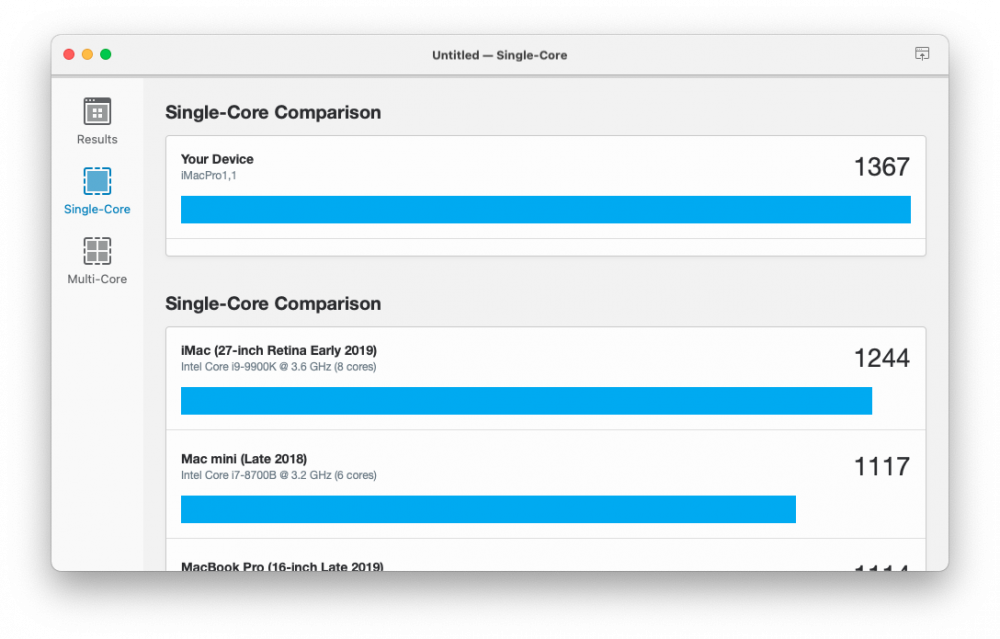Click the window title Untitled — Single-Core
Image resolution: width=1000 pixels, height=639 pixels.
499,55
